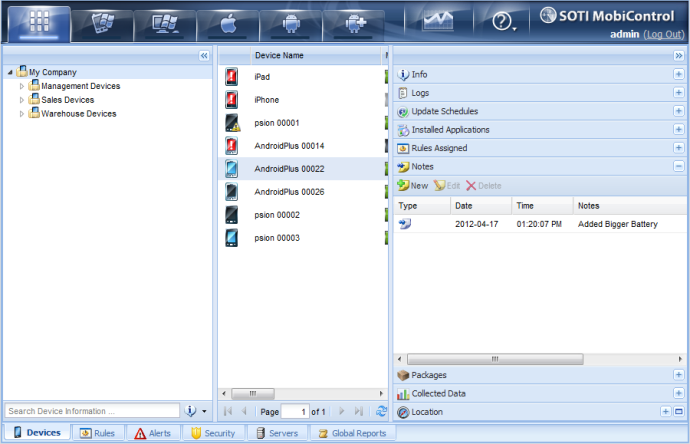Open the search options dropdown arrow
The image size is (690, 444).
(204, 411)
